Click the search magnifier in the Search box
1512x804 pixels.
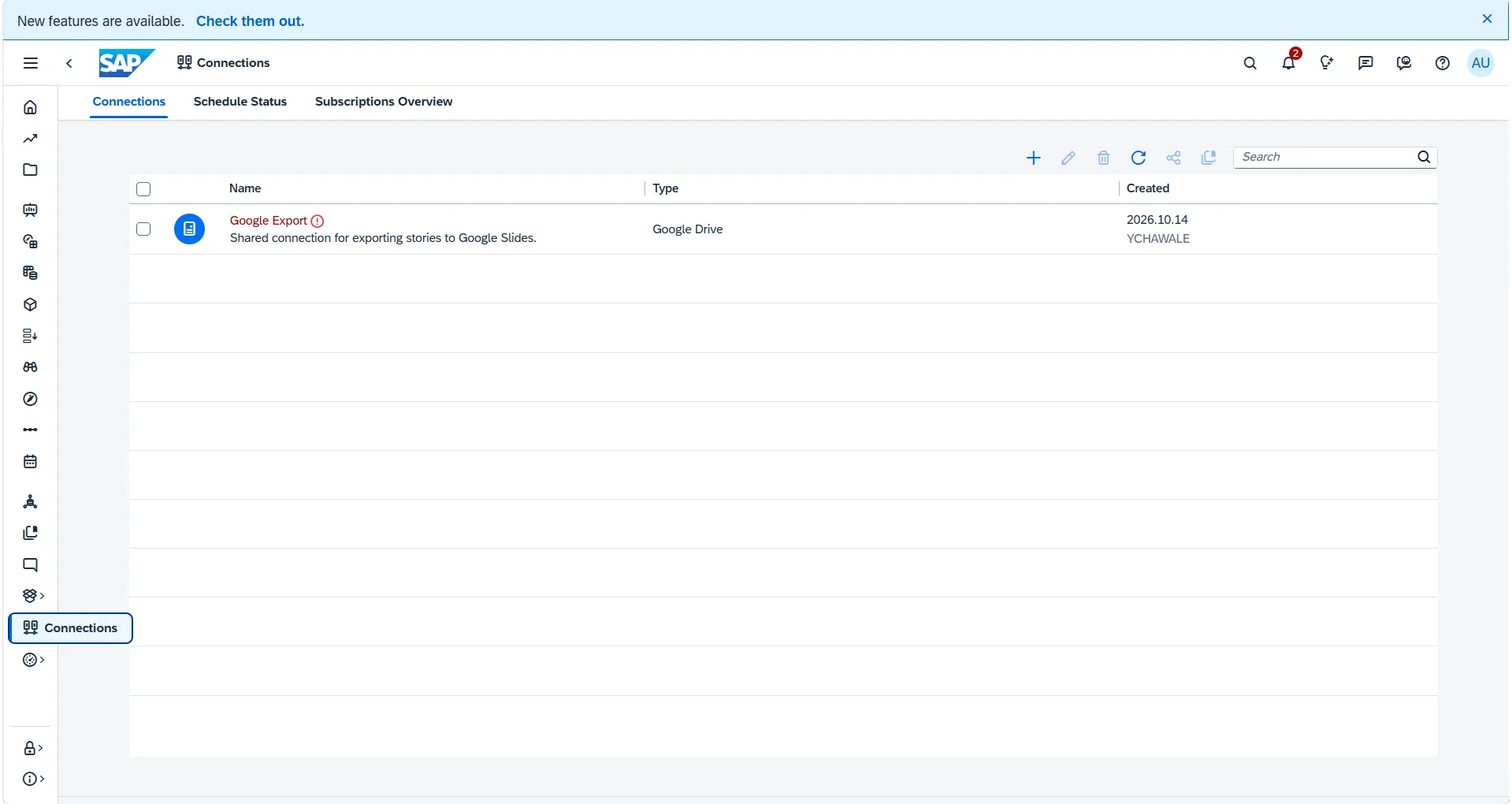[x=1424, y=157]
